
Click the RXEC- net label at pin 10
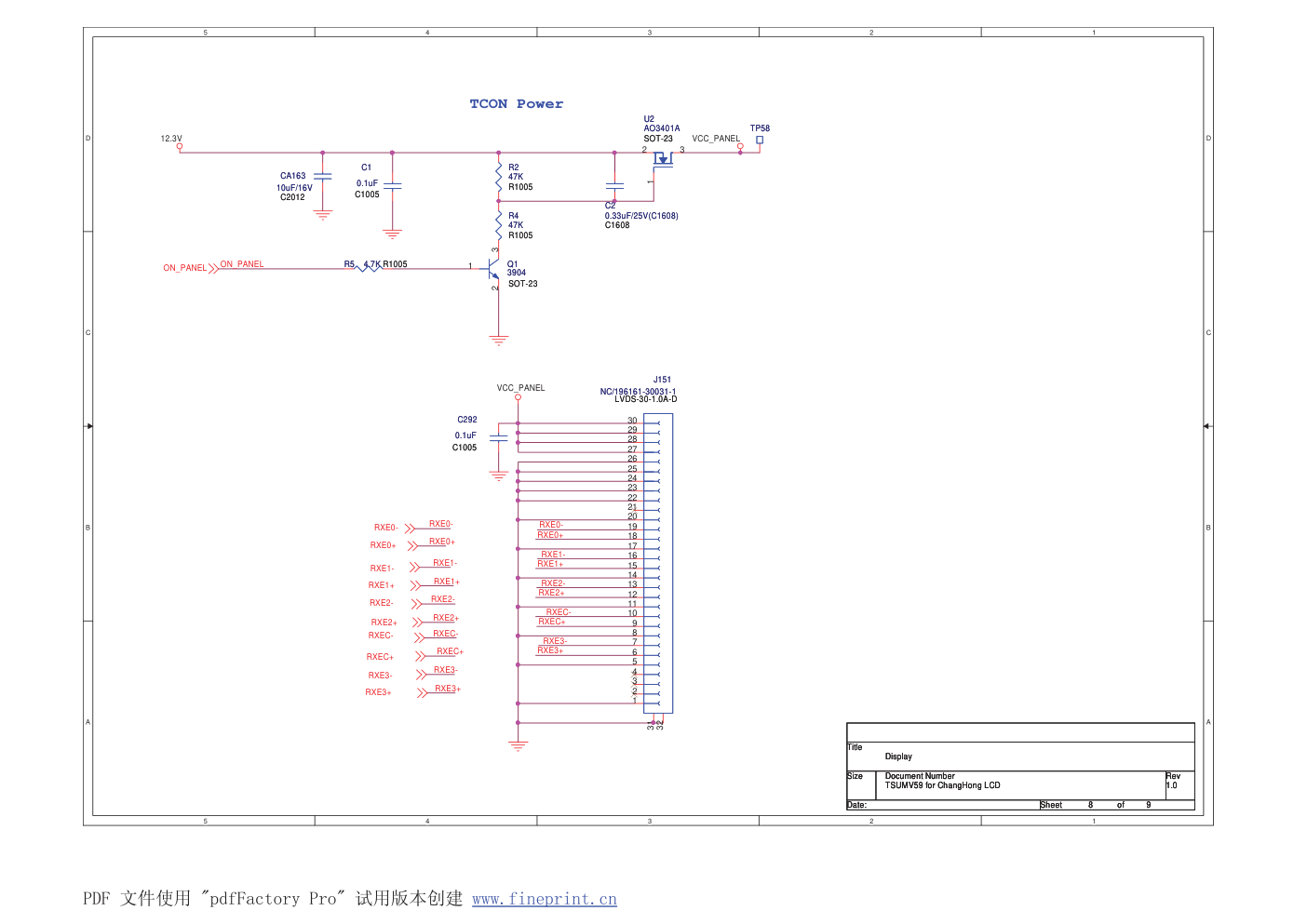point(559,612)
